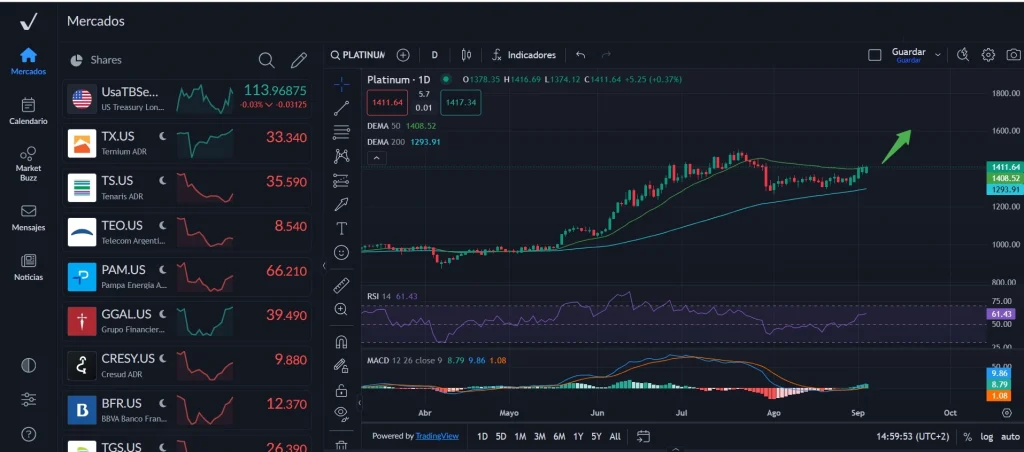The width and height of the screenshot is (1024, 452).
Task: Redo the chart action
Action: [605, 55]
